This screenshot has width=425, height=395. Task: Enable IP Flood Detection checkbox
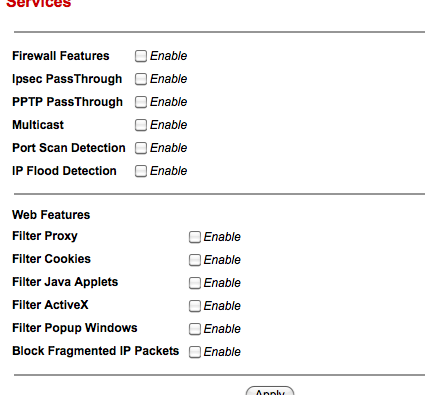click(x=141, y=171)
